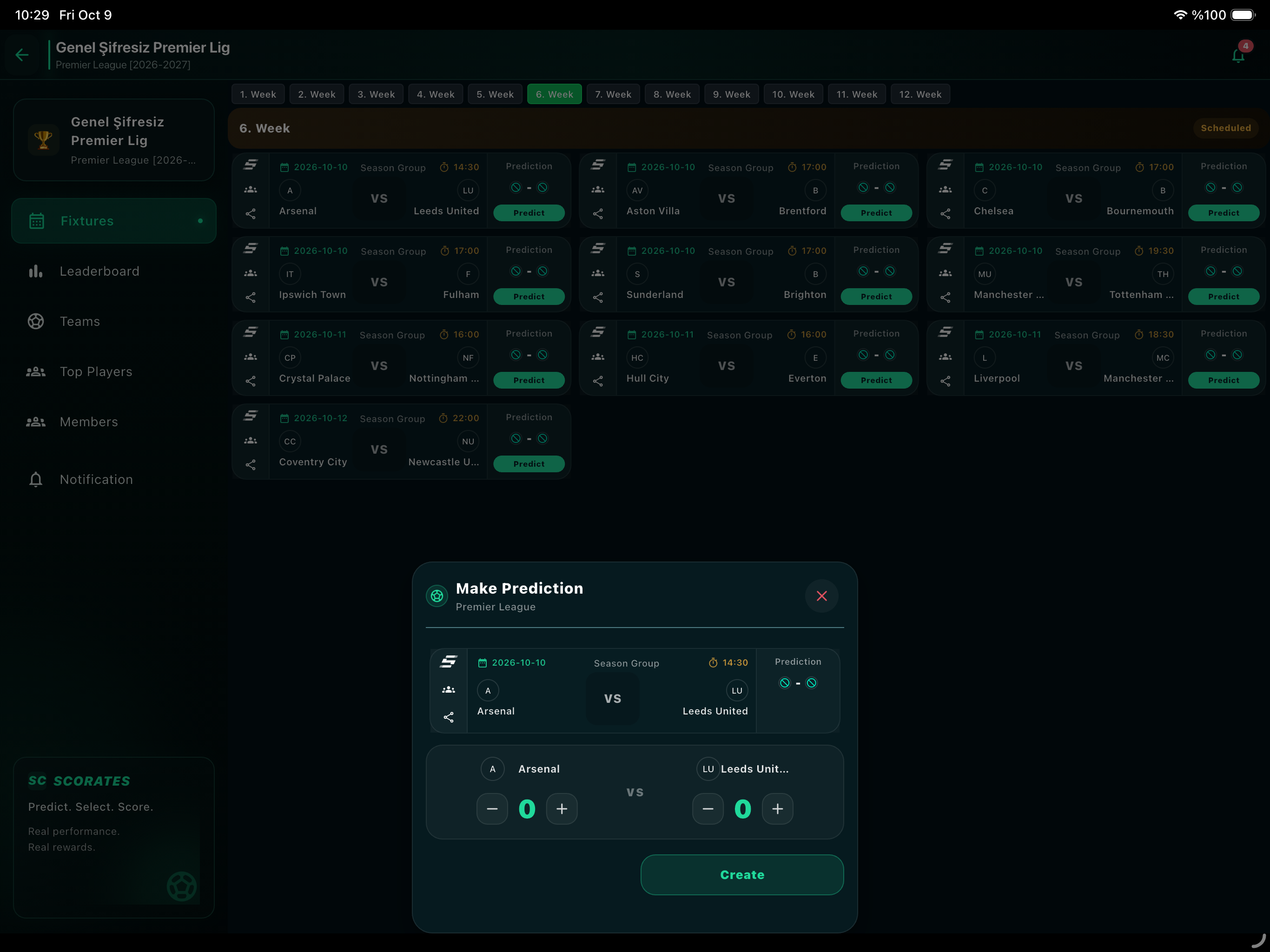This screenshot has width=1270, height=952.
Task: Tap the Arsenal badge in score selector
Action: (x=492, y=769)
